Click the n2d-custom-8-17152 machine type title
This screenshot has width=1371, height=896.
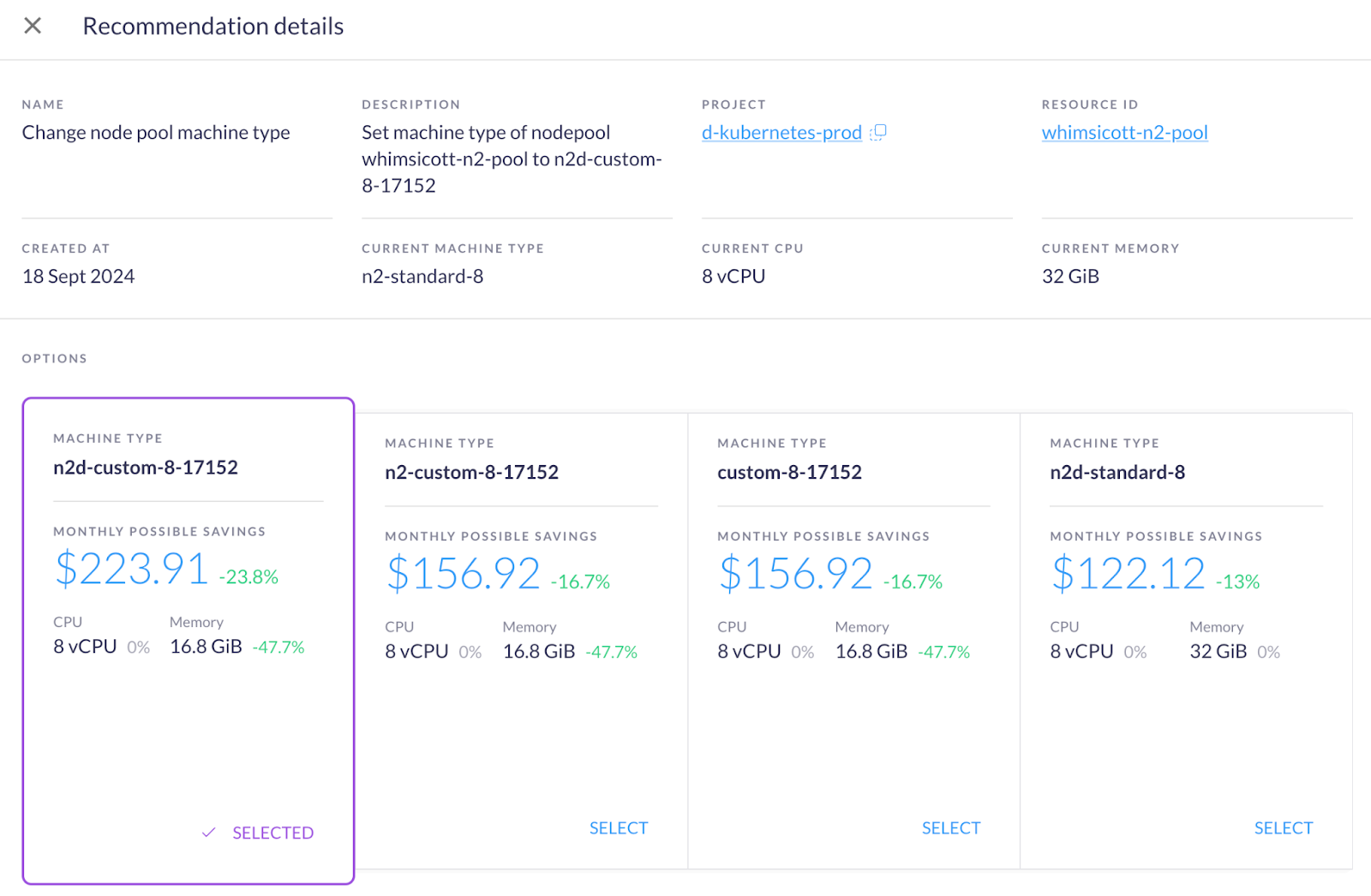coord(146,468)
